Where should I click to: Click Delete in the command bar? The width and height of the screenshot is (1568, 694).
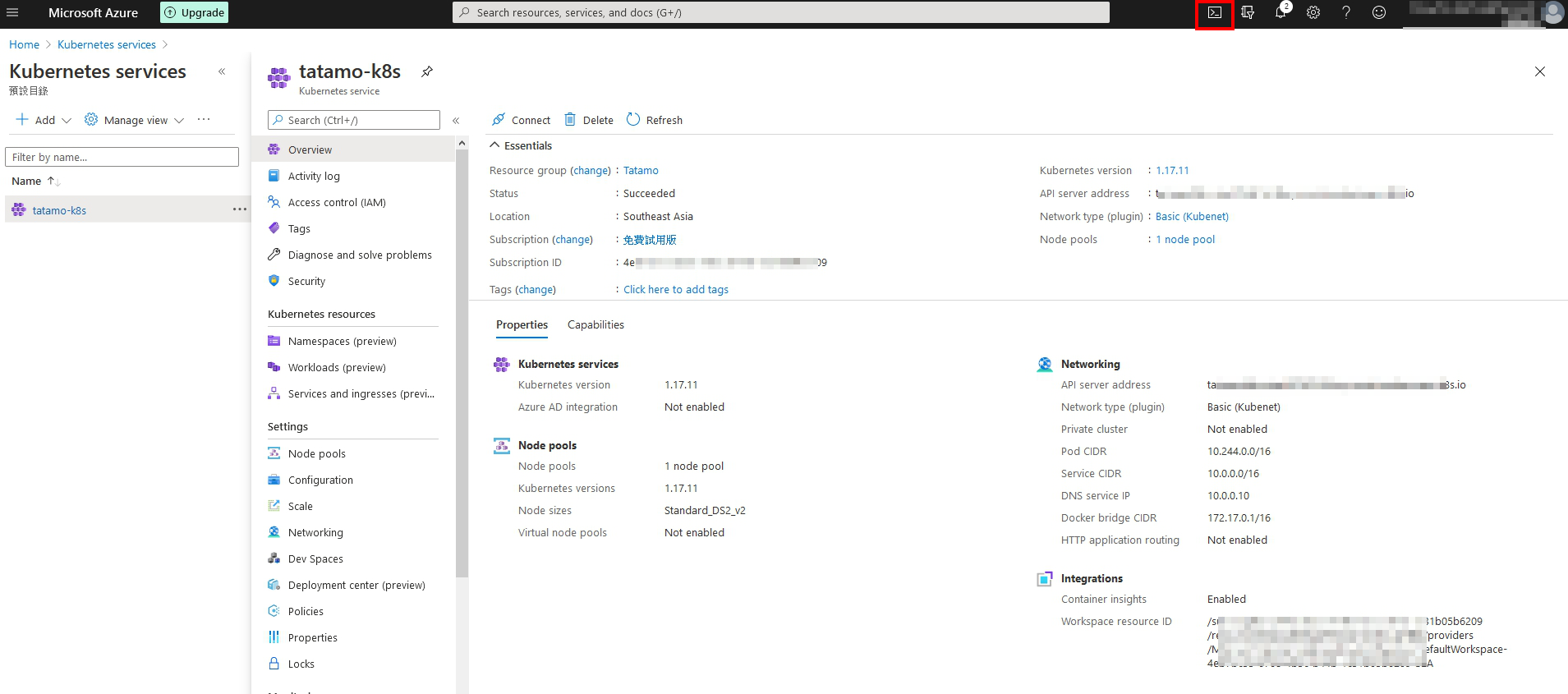[589, 120]
